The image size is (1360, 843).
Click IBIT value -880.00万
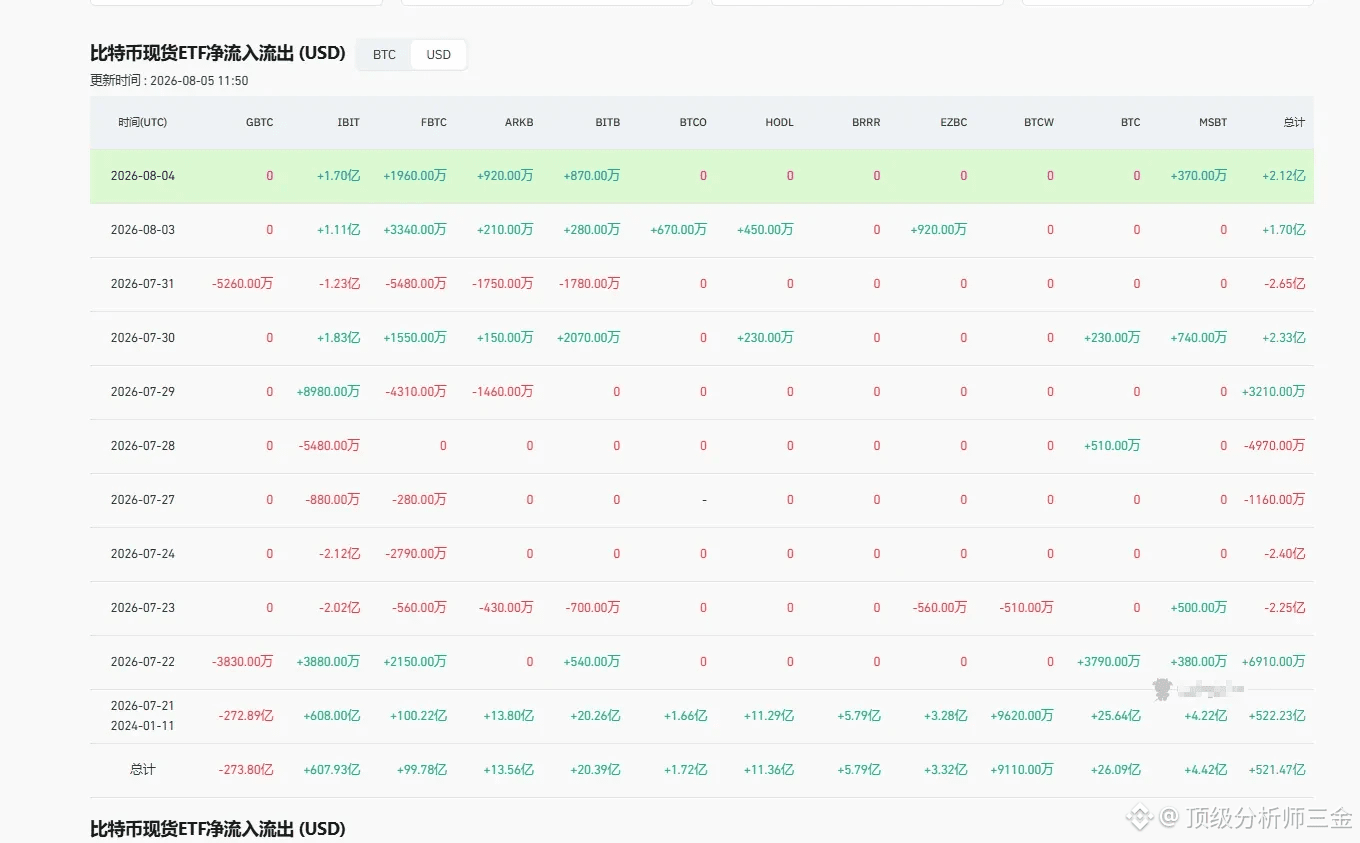tap(333, 500)
